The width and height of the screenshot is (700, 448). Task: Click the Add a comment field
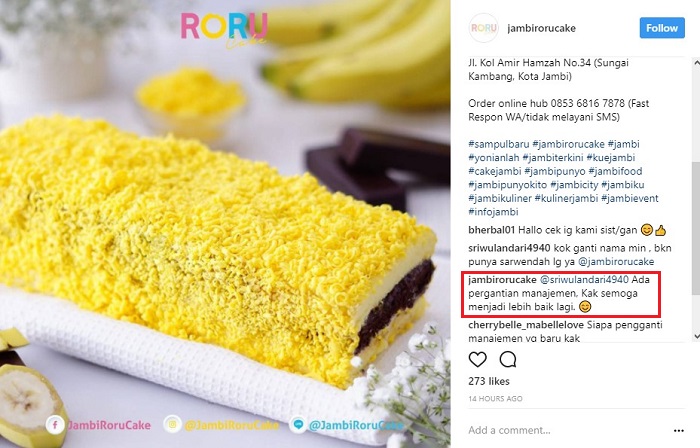(x=567, y=430)
